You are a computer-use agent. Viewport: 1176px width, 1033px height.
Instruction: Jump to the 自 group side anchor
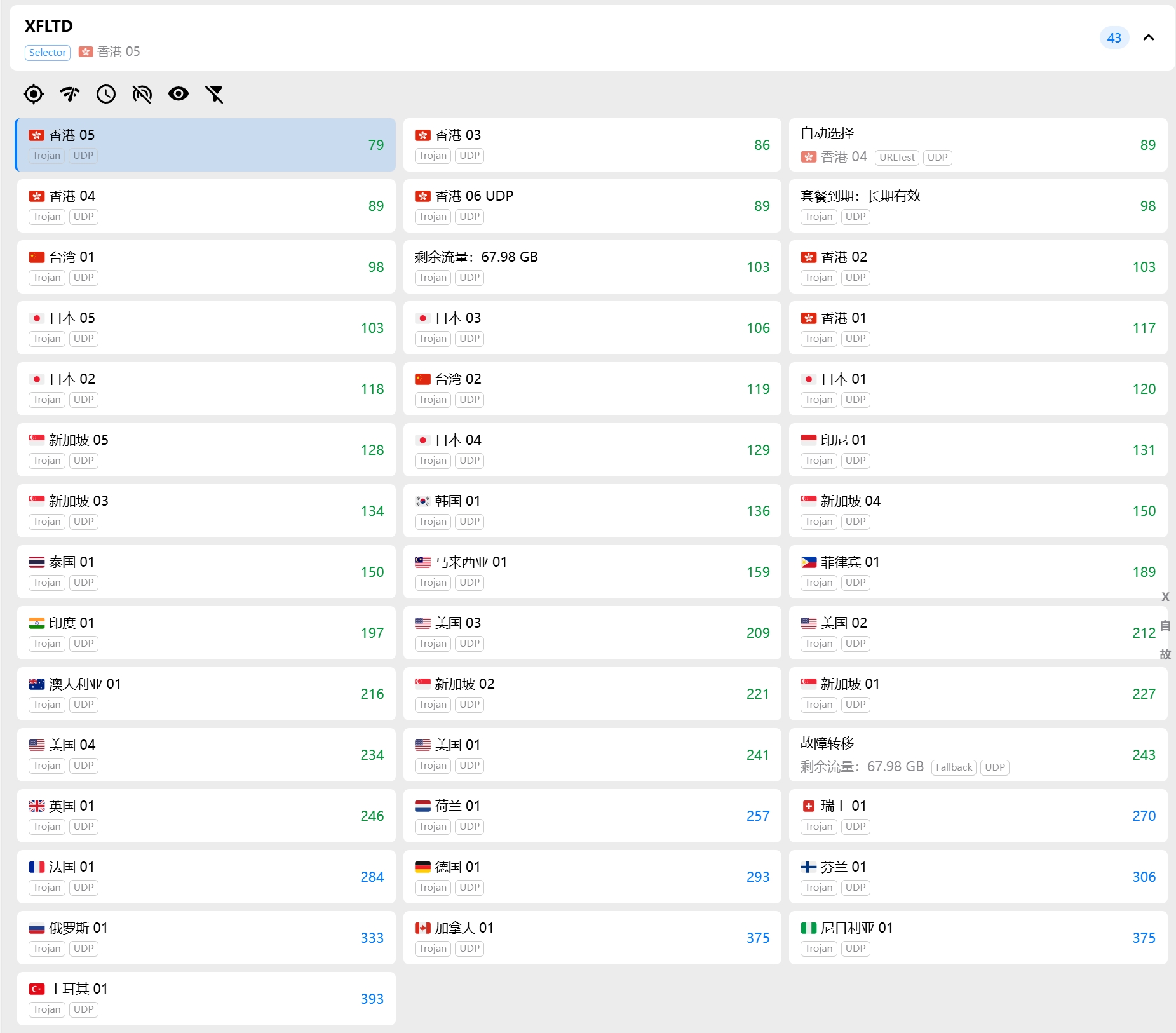coord(1165,626)
